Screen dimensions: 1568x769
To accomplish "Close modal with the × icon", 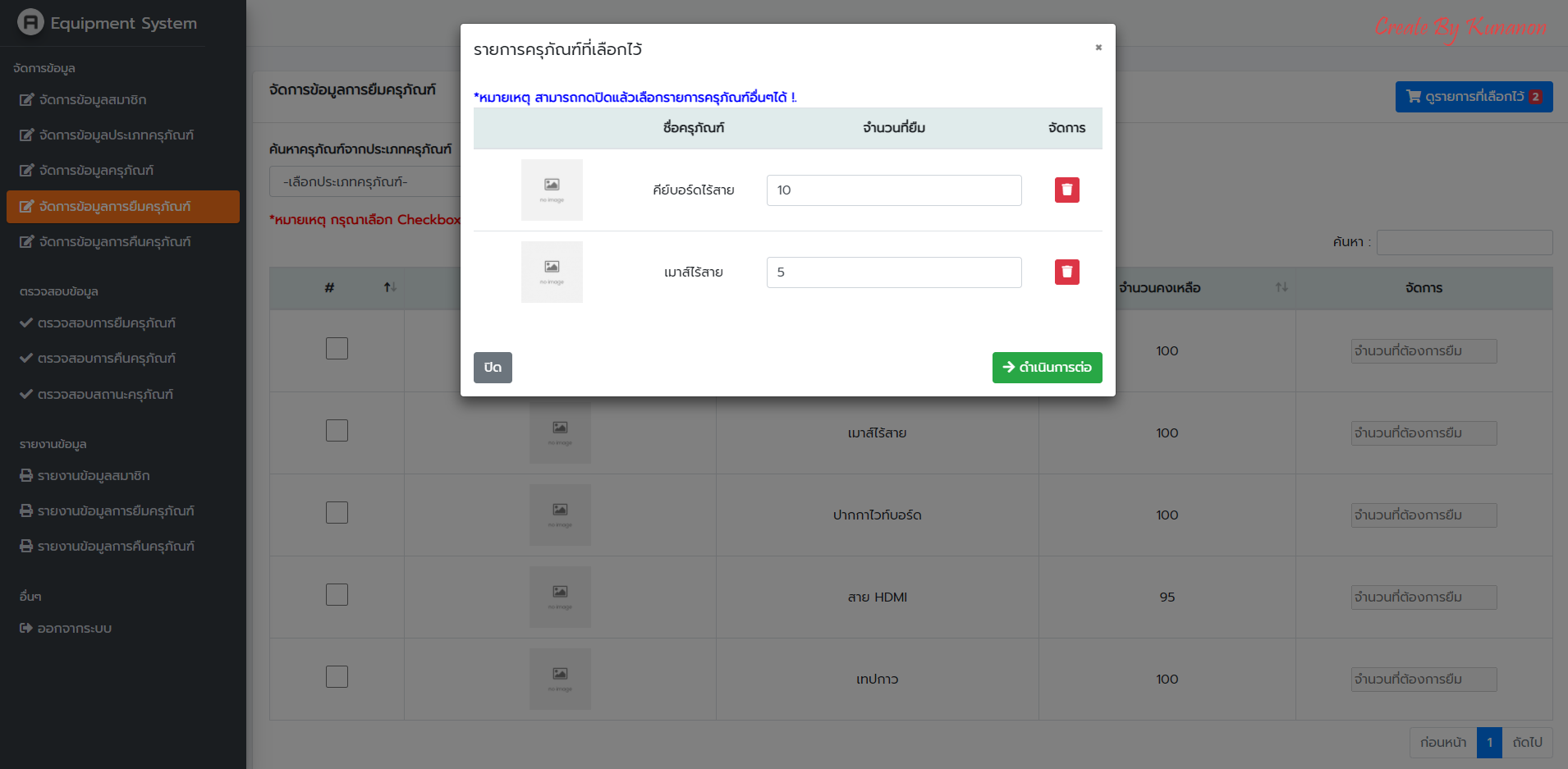I will pyautogui.click(x=1098, y=48).
